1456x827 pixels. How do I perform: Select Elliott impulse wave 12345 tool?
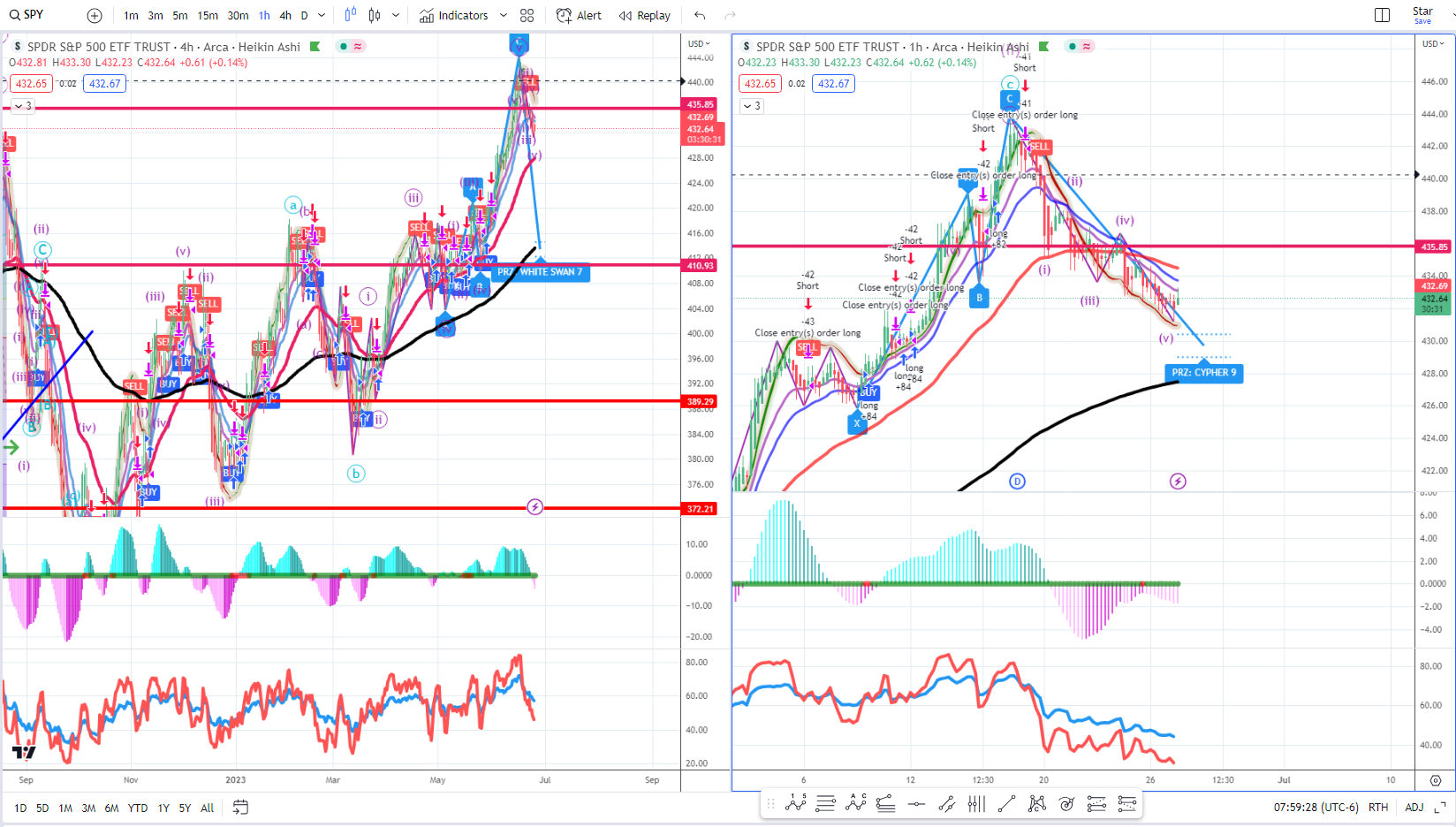(x=796, y=803)
